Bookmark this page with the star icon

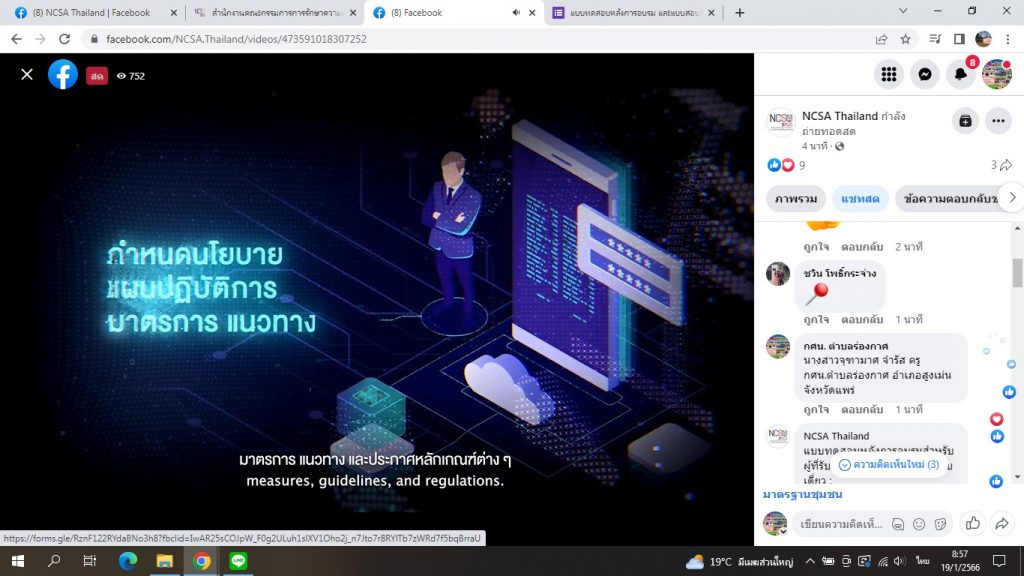[905, 40]
